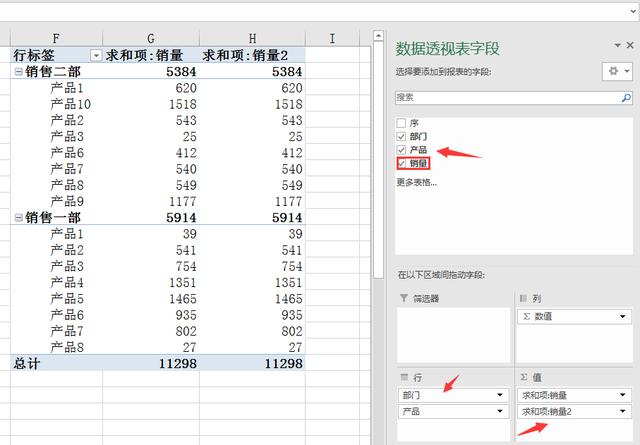Uncheck the 销量 field checkbox
This screenshot has width=640, height=445.
tap(402, 163)
